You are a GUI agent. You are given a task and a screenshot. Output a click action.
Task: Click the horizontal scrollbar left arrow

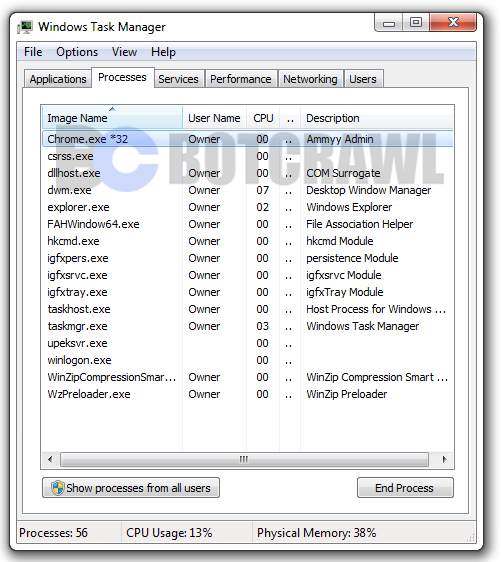(x=50, y=459)
